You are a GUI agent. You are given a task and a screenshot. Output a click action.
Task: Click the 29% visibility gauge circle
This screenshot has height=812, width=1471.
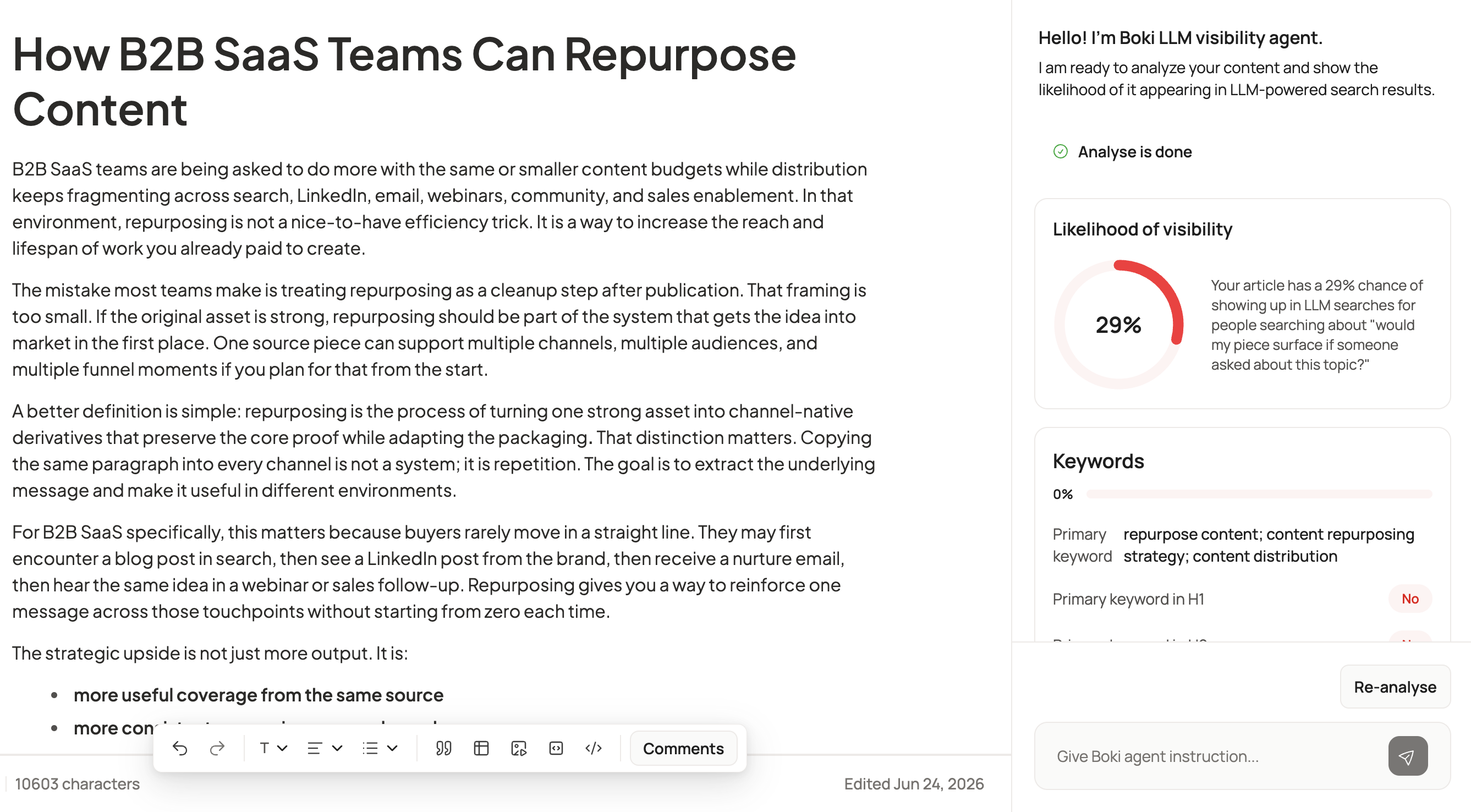(x=1119, y=325)
